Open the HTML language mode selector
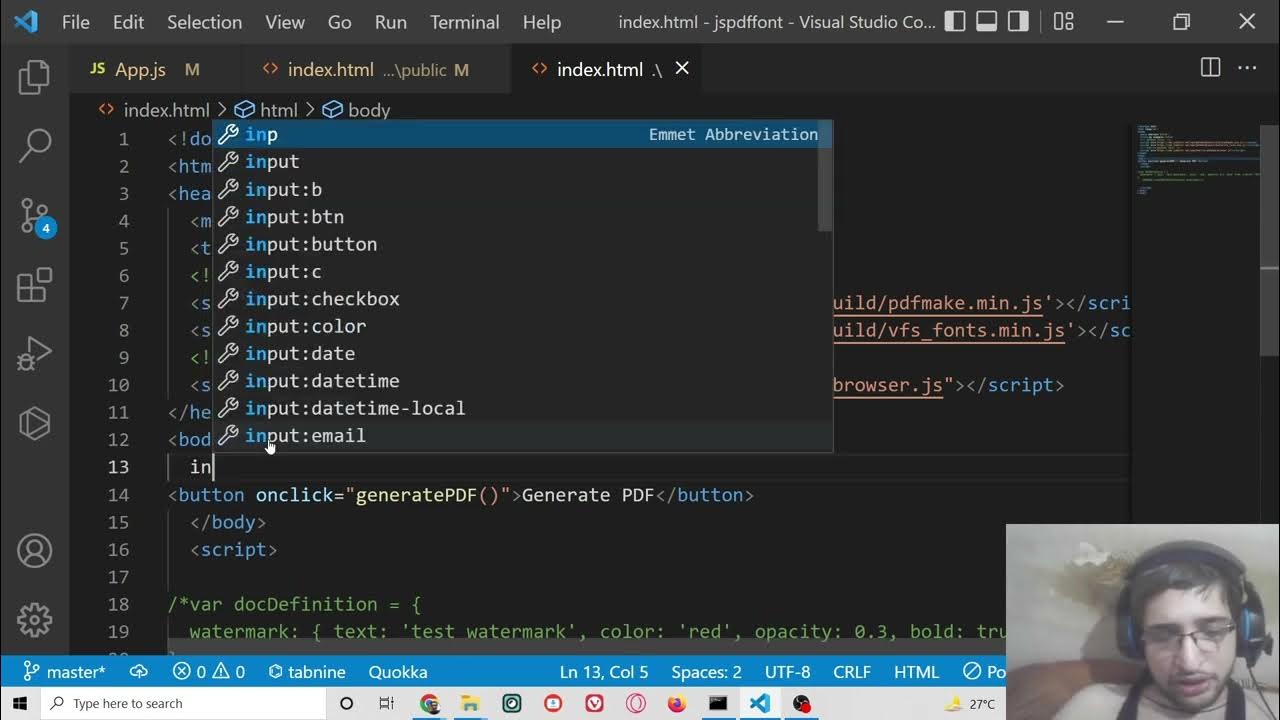1280x720 pixels. coord(916,672)
